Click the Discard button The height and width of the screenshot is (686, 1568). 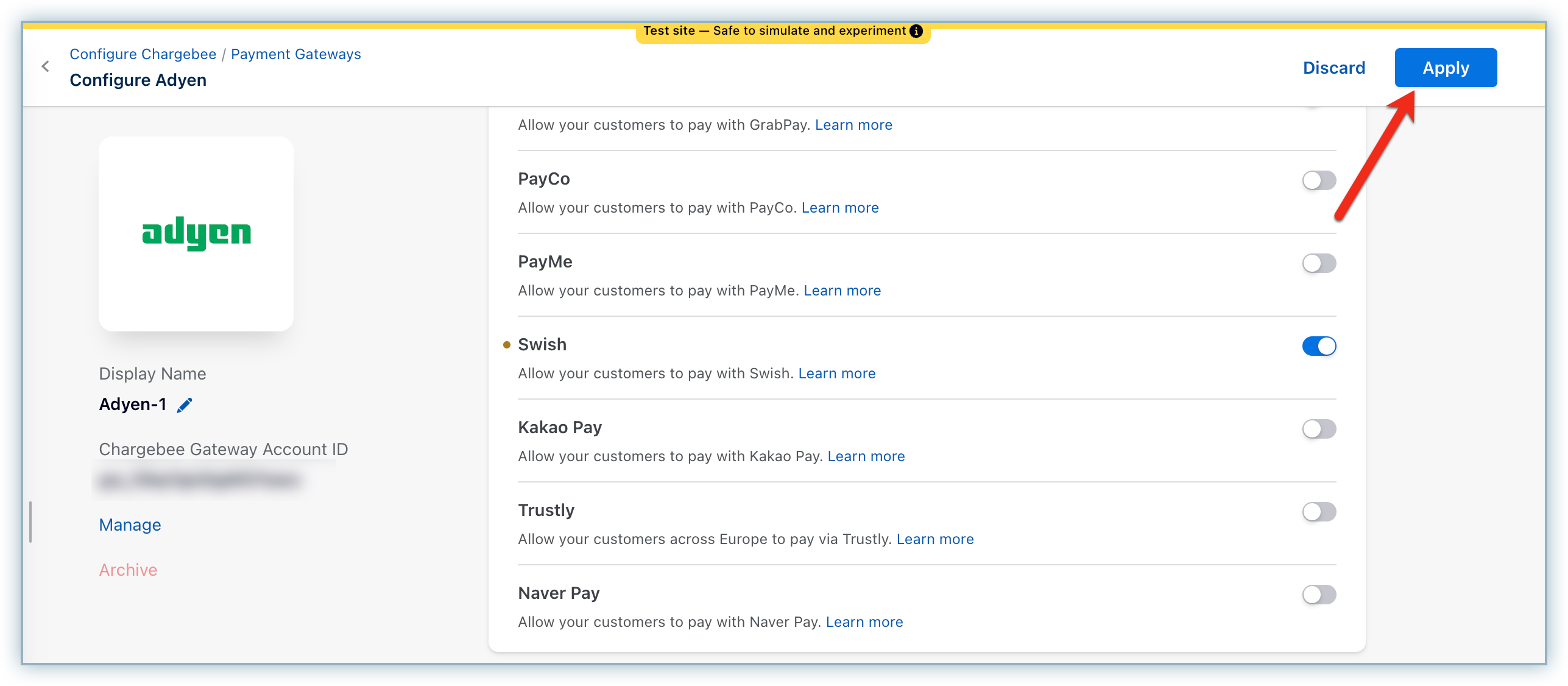[x=1334, y=68]
